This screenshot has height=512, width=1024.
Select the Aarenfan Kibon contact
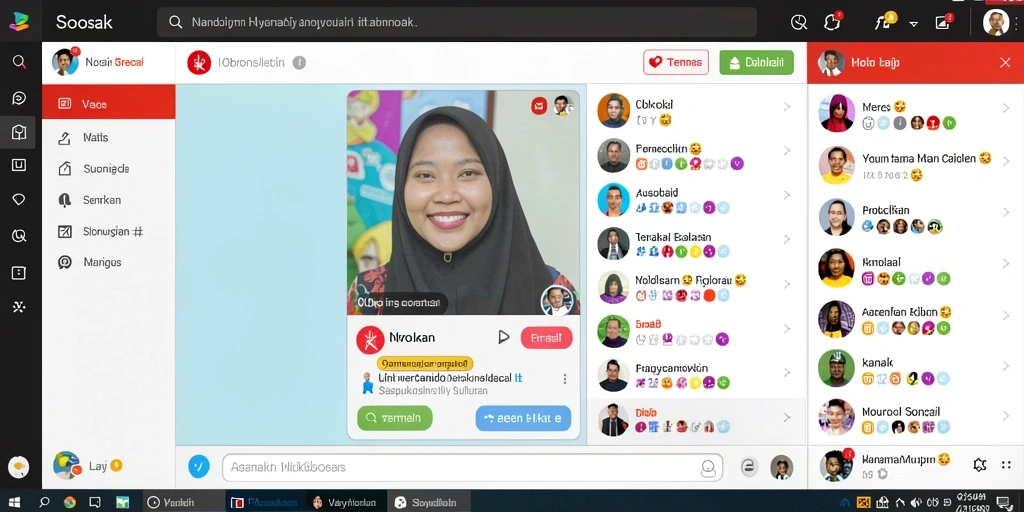(915, 318)
